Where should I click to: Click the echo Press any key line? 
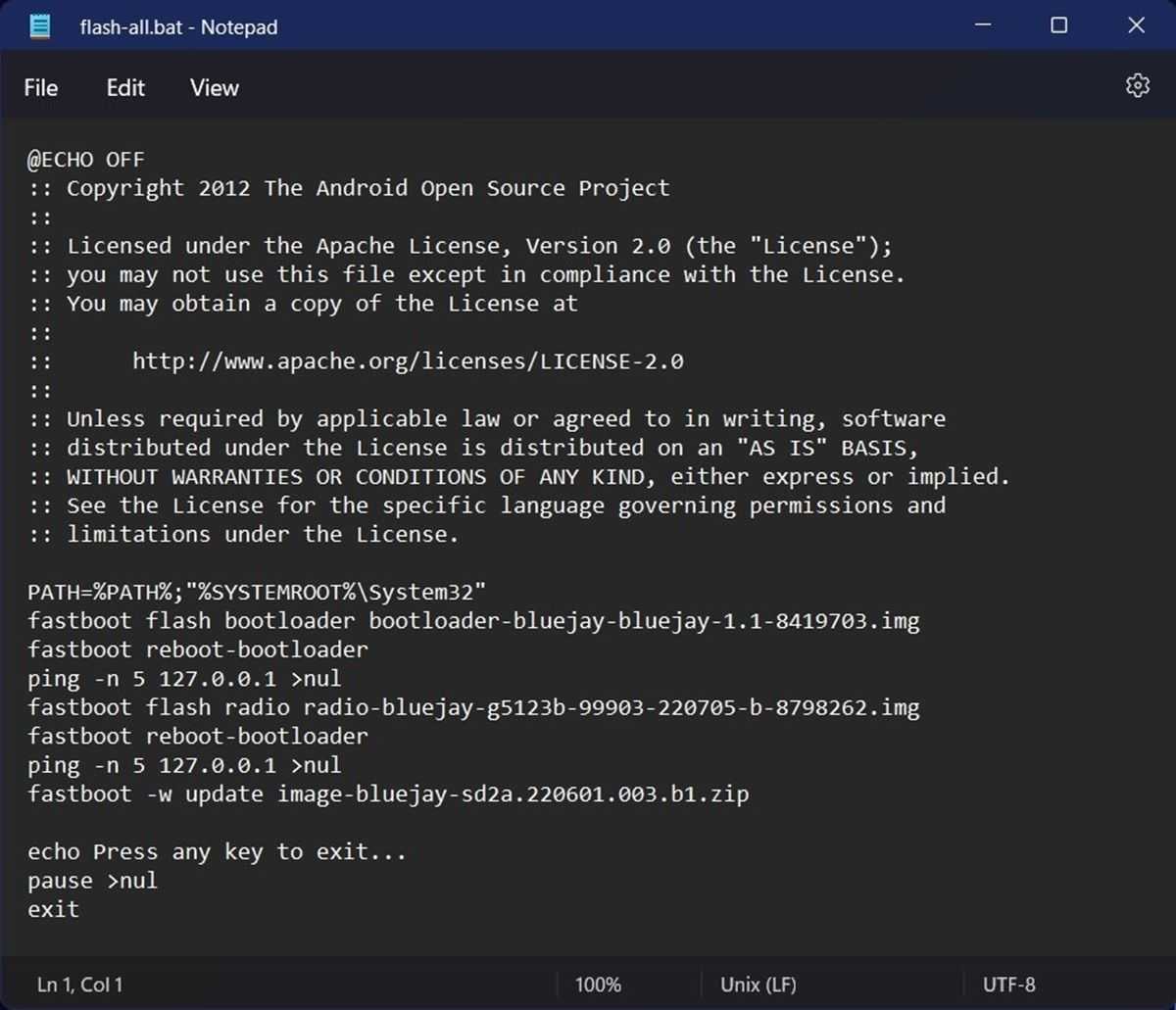(x=217, y=852)
